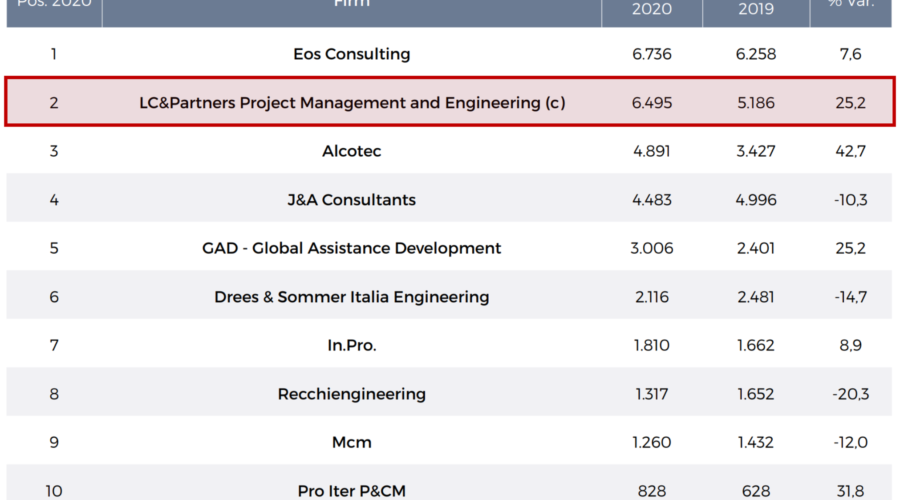Click the 3.427 value for Alcotec
This screenshot has width=900, height=500.
[756, 151]
